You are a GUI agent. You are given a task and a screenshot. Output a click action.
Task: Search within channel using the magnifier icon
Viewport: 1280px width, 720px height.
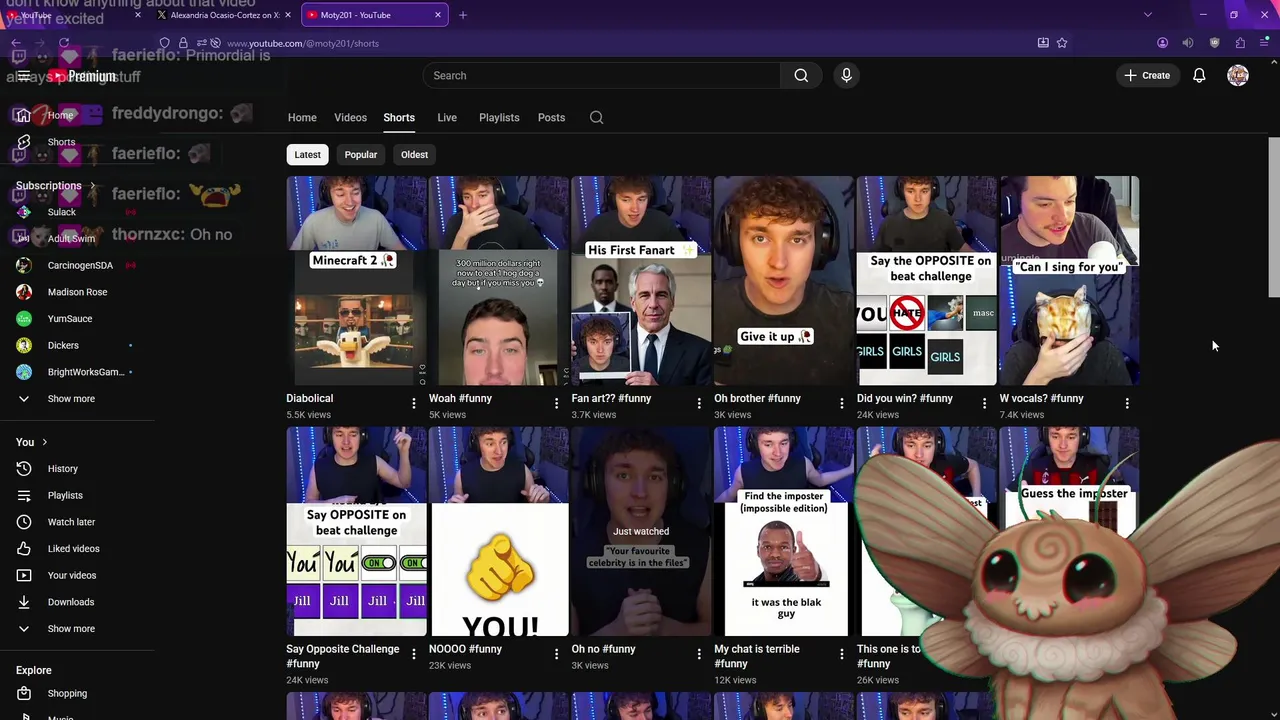click(x=597, y=117)
